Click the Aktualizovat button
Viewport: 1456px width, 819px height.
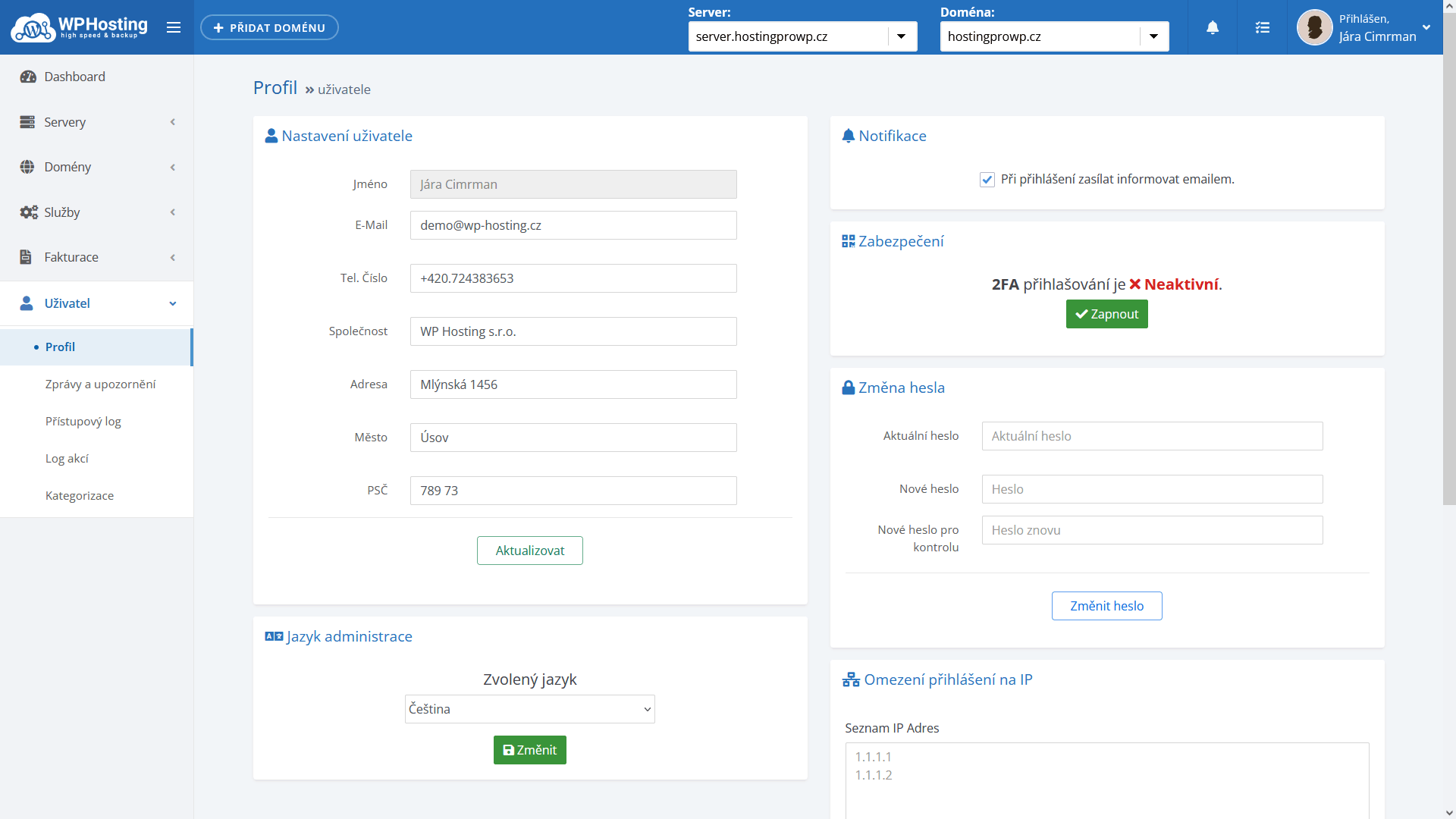click(x=529, y=551)
